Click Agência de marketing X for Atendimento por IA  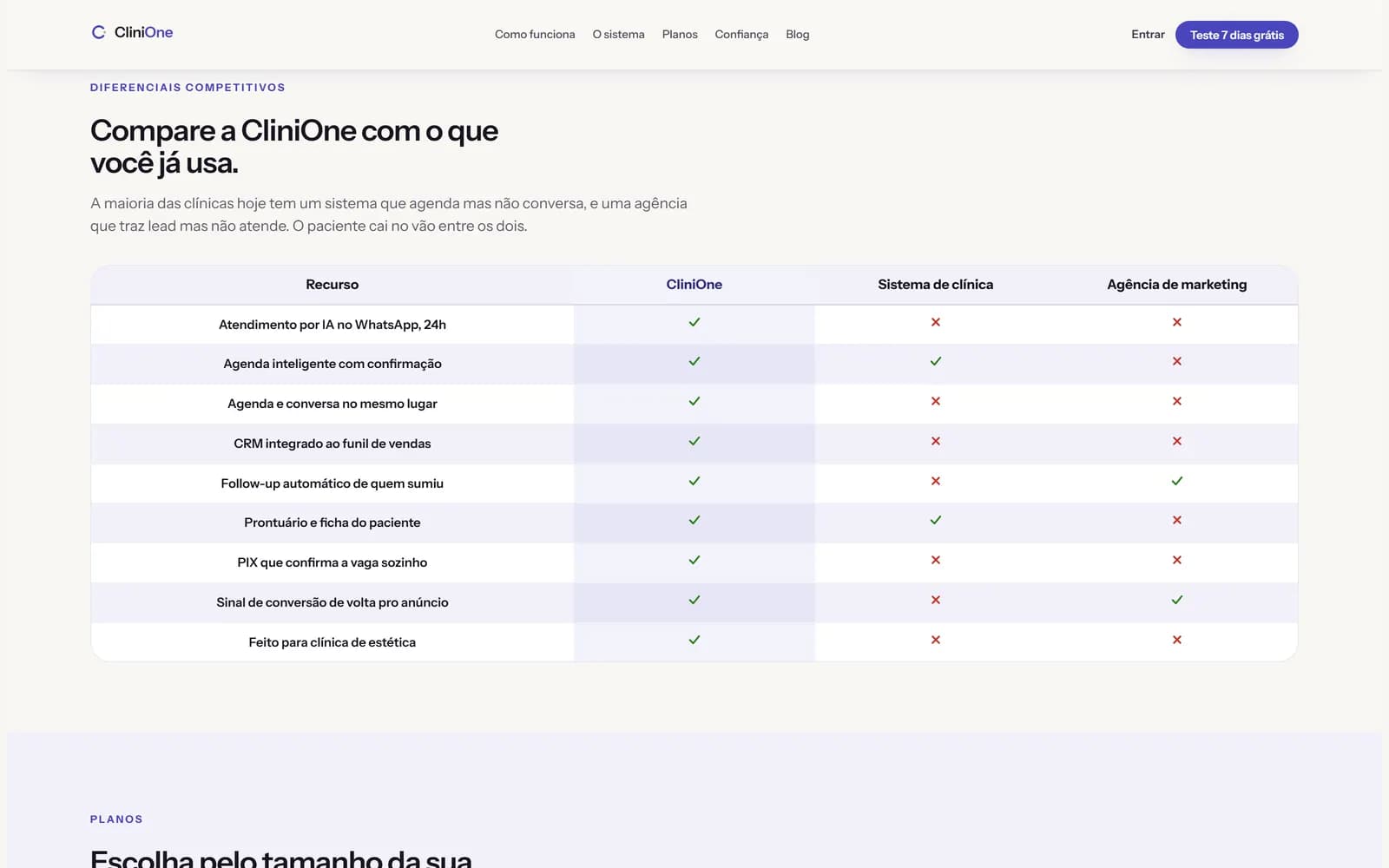click(1177, 322)
